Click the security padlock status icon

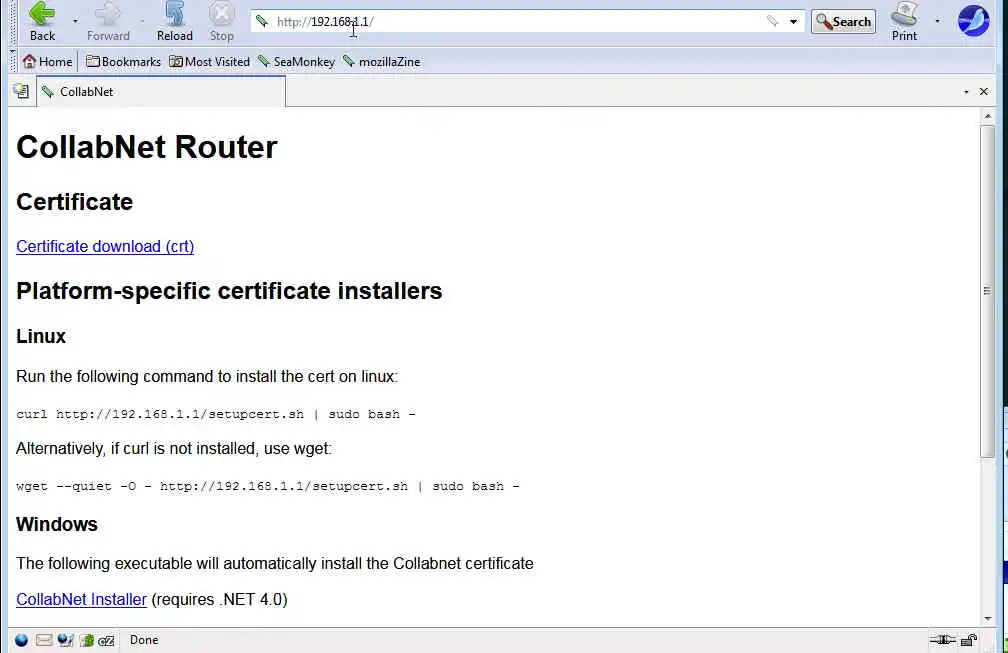click(x=969, y=640)
